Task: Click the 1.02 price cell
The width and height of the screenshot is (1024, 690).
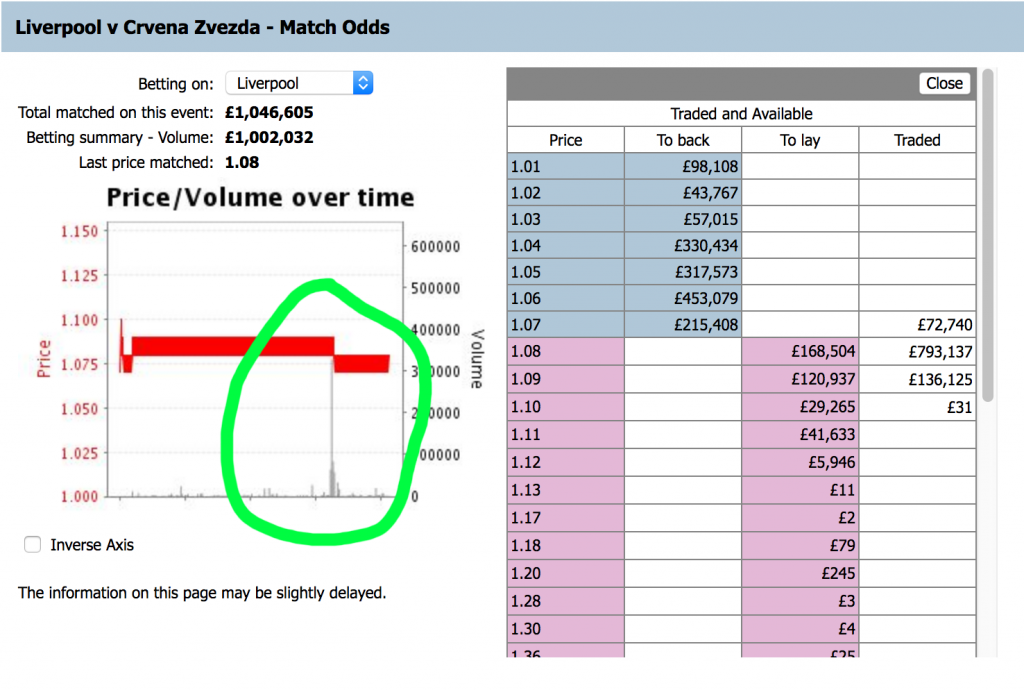Action: 566,193
